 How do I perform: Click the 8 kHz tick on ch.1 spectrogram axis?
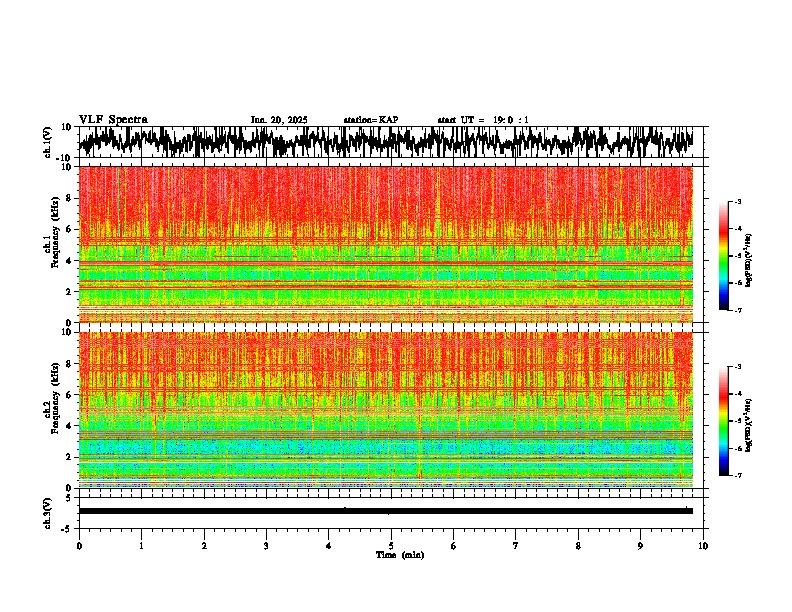click(70, 198)
